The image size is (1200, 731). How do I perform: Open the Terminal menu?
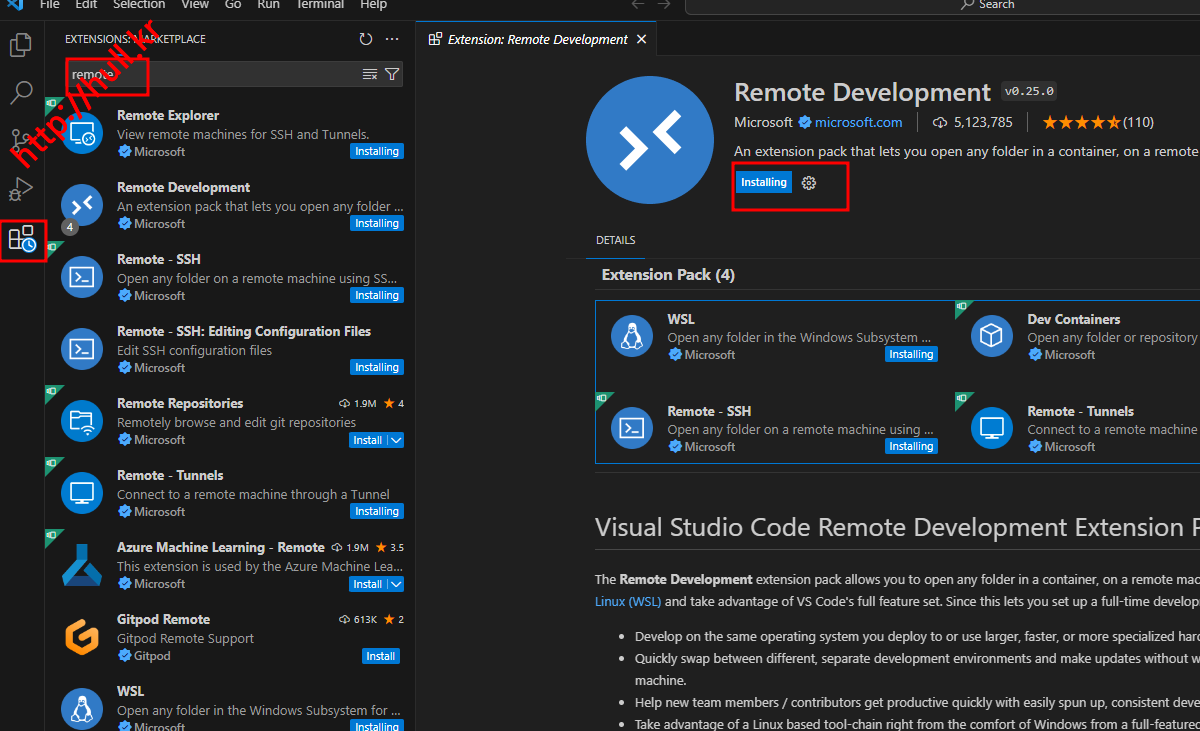click(x=319, y=5)
